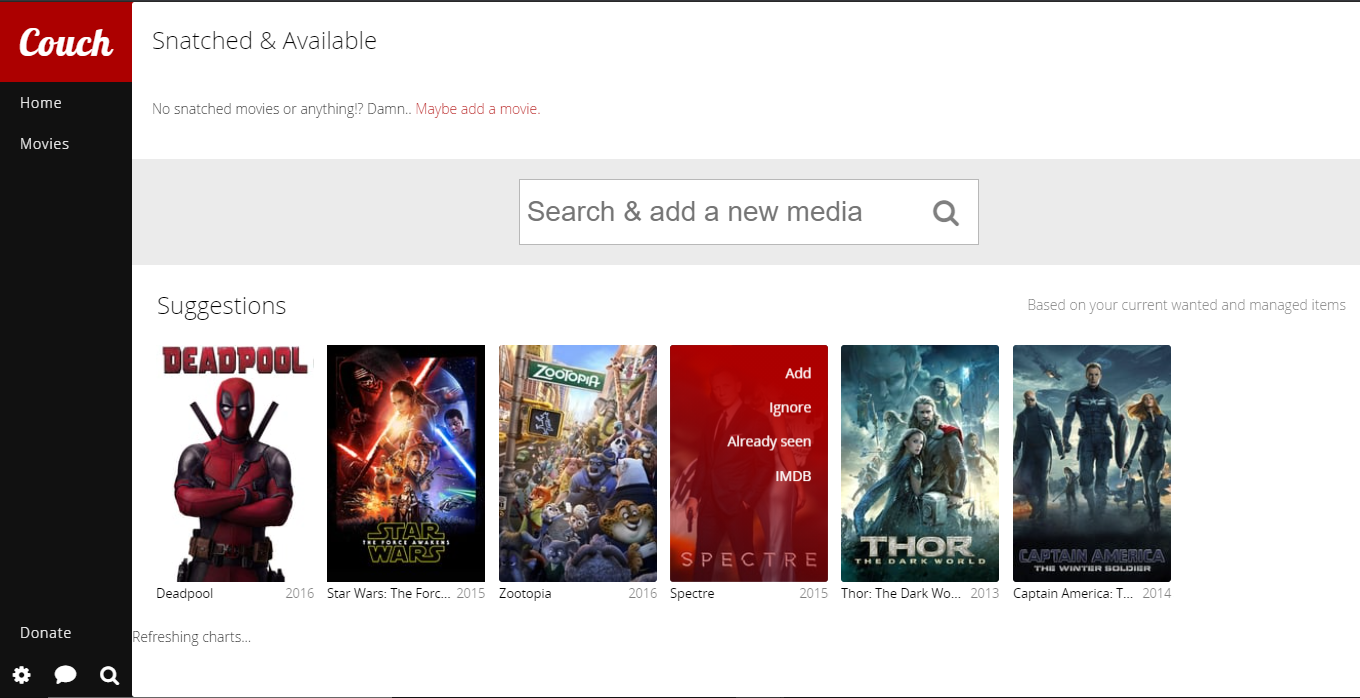Select the search magnifier icon bottom left
This screenshot has height=698, width=1360.
coord(109,675)
